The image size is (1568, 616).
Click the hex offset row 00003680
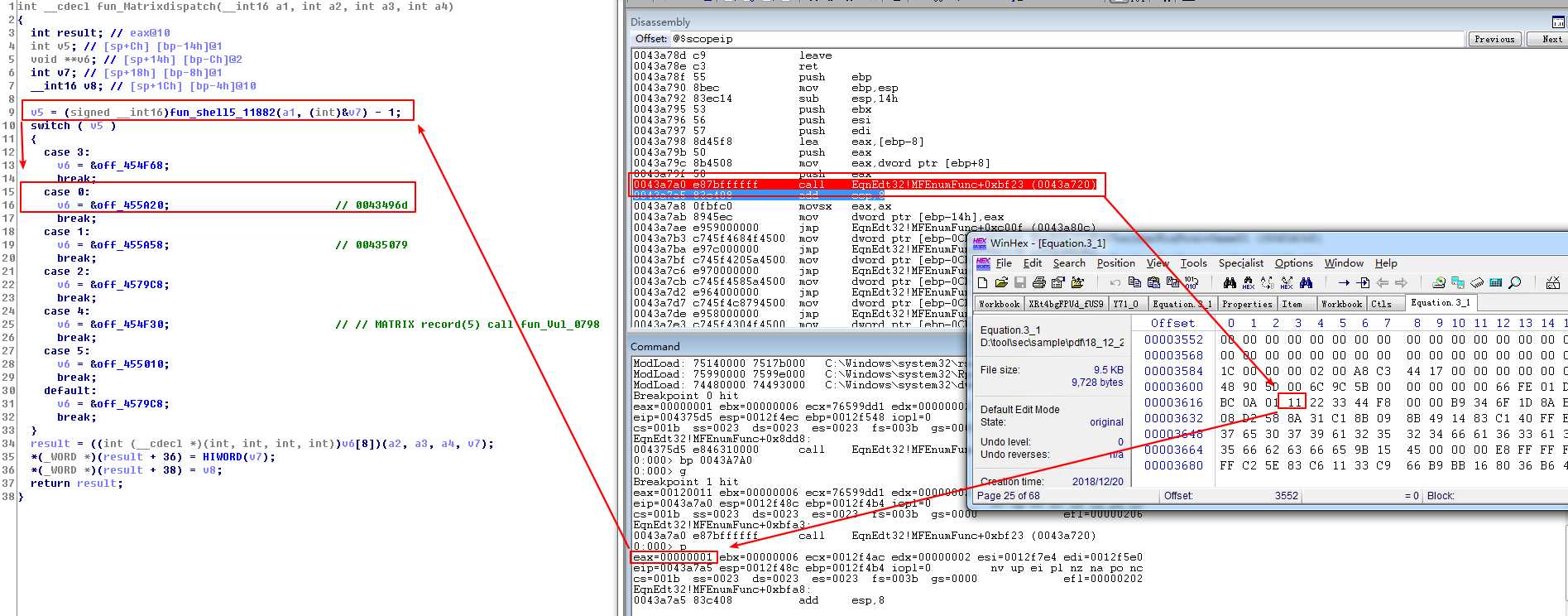(x=1173, y=465)
